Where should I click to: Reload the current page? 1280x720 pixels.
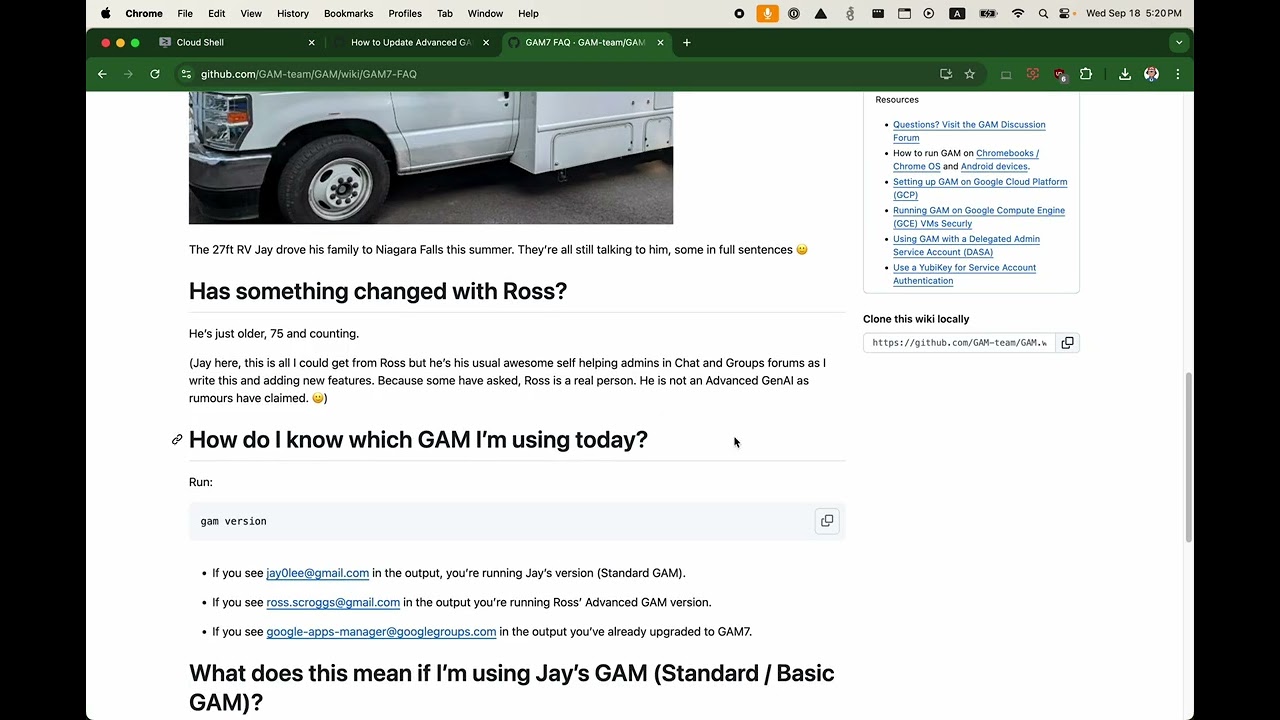(x=155, y=74)
